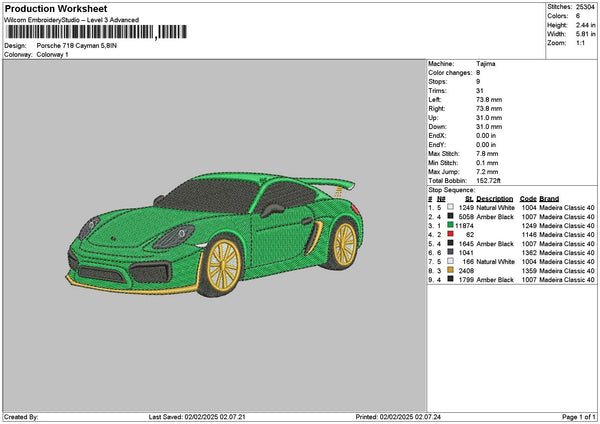Choose the dark gray swatch beside 1041
This screenshot has width=600, height=424.
(450, 252)
